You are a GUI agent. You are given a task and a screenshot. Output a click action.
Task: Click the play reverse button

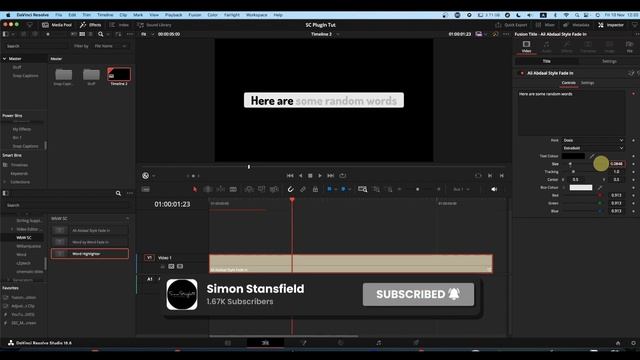300,176
